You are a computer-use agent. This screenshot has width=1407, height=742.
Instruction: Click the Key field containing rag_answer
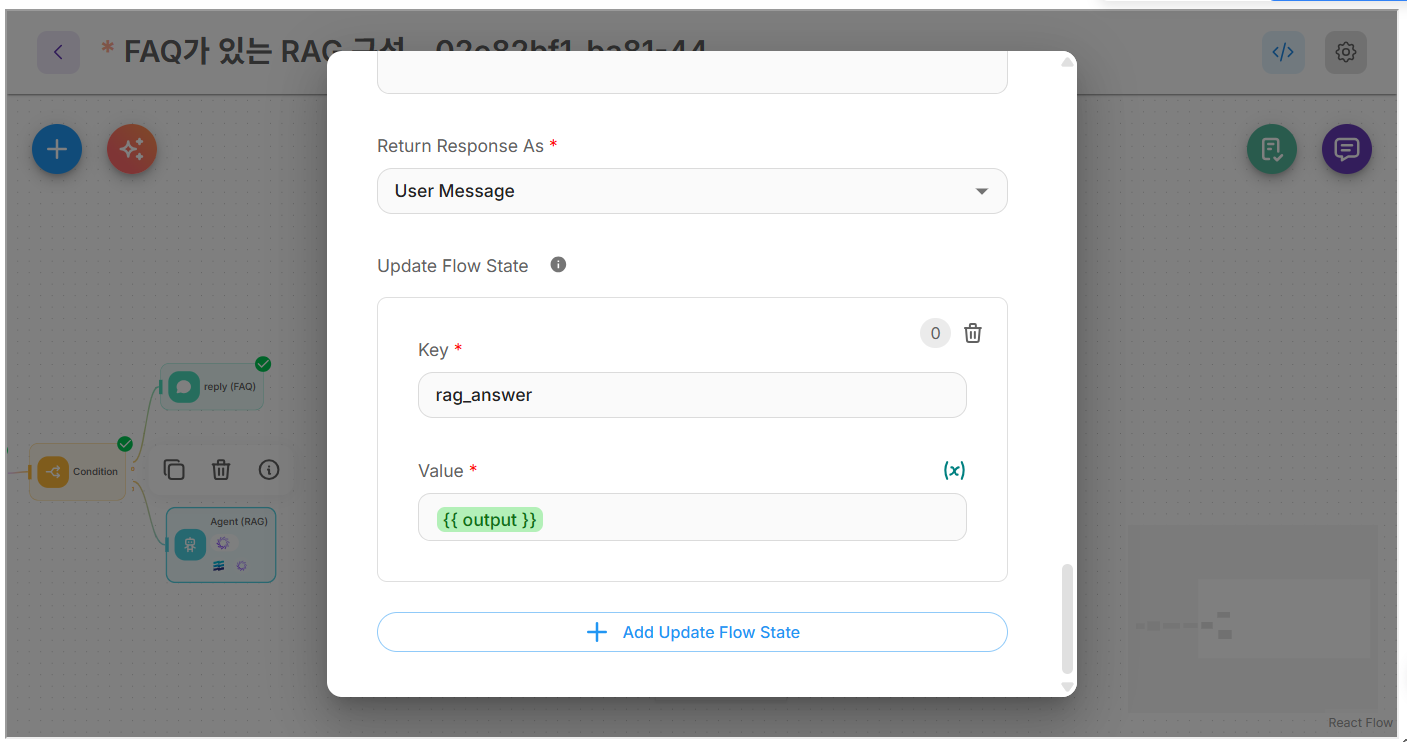point(691,395)
